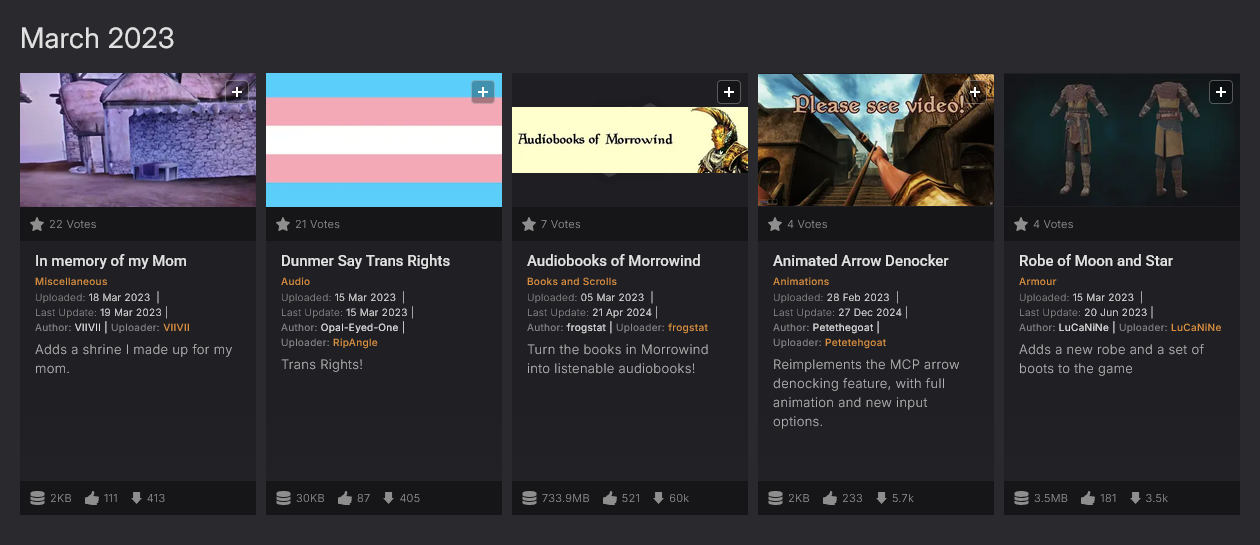Click Uploaded 18 Mar 2023 text
1260x545 pixels.
93,298
